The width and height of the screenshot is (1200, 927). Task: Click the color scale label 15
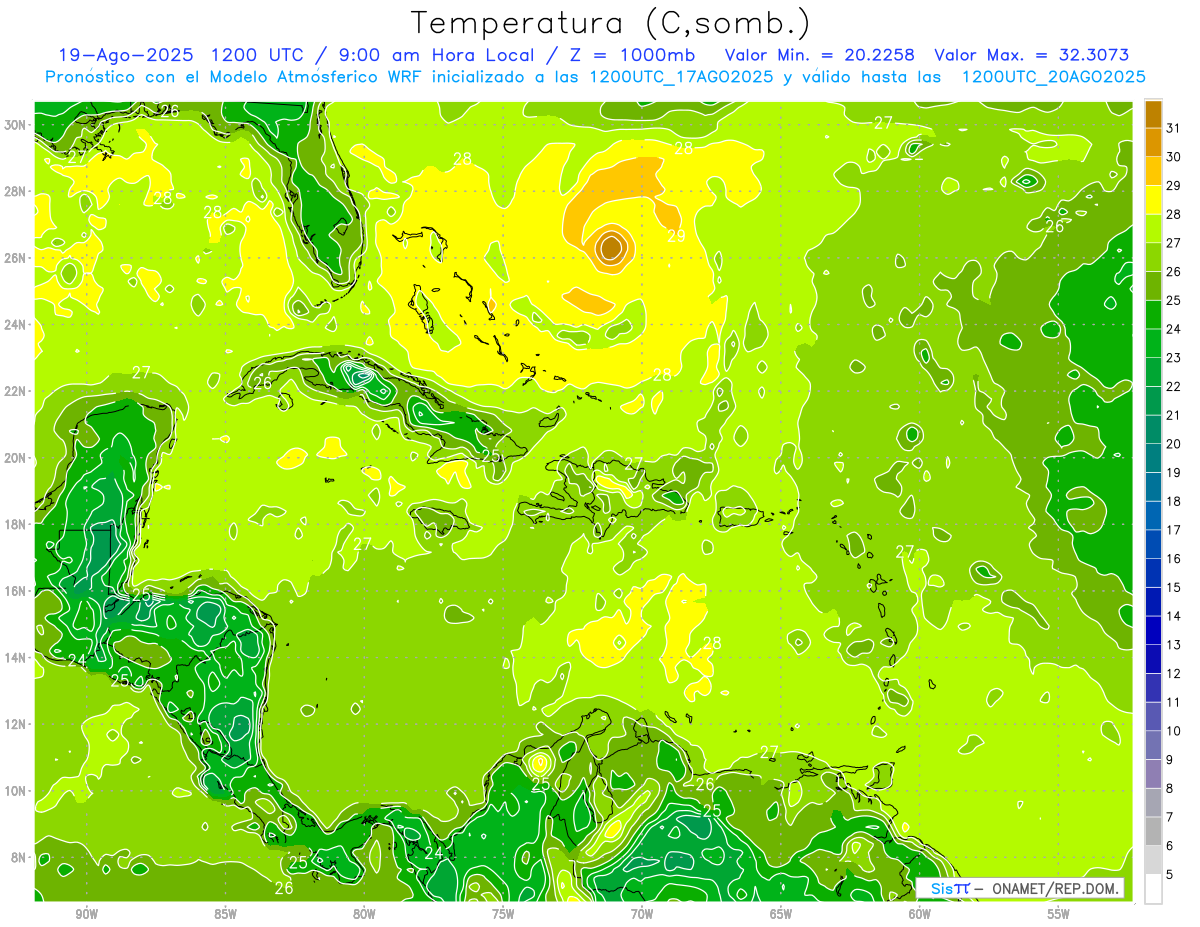pyautogui.click(x=1174, y=587)
